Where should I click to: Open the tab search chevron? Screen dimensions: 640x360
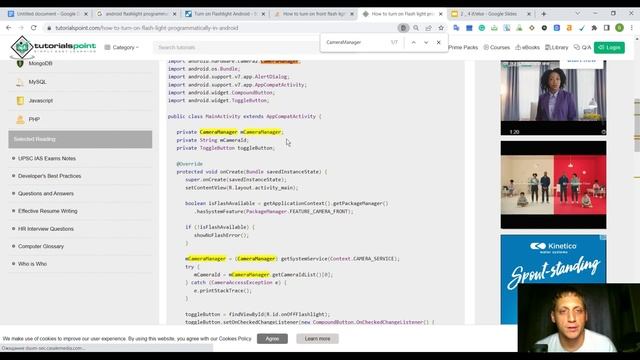click(x=578, y=13)
